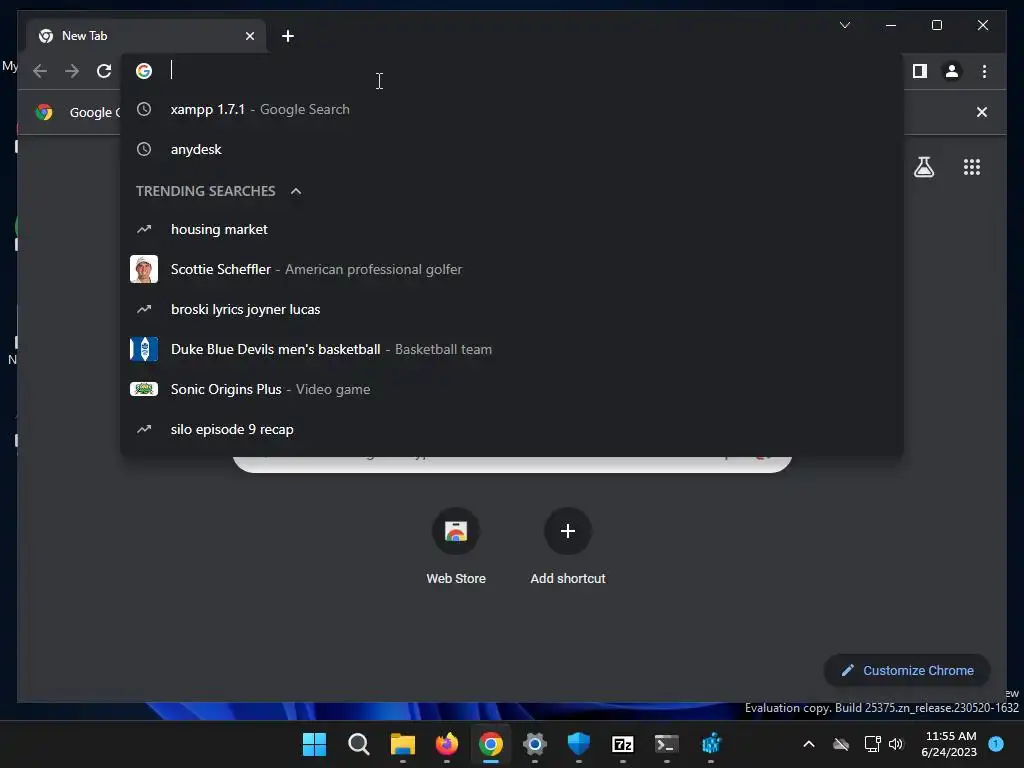Open 7-Zip from the taskbar
Image resolution: width=1024 pixels, height=768 pixels.
622,744
